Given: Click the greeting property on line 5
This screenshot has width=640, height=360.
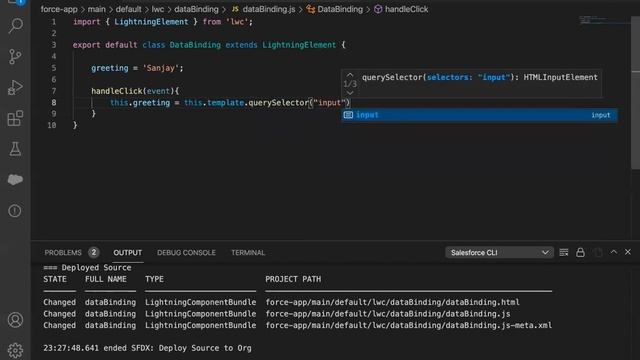Looking at the screenshot, I should [x=109, y=68].
